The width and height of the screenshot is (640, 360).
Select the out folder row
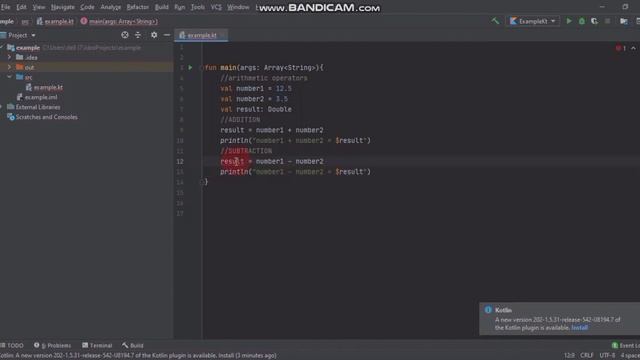(87, 67)
